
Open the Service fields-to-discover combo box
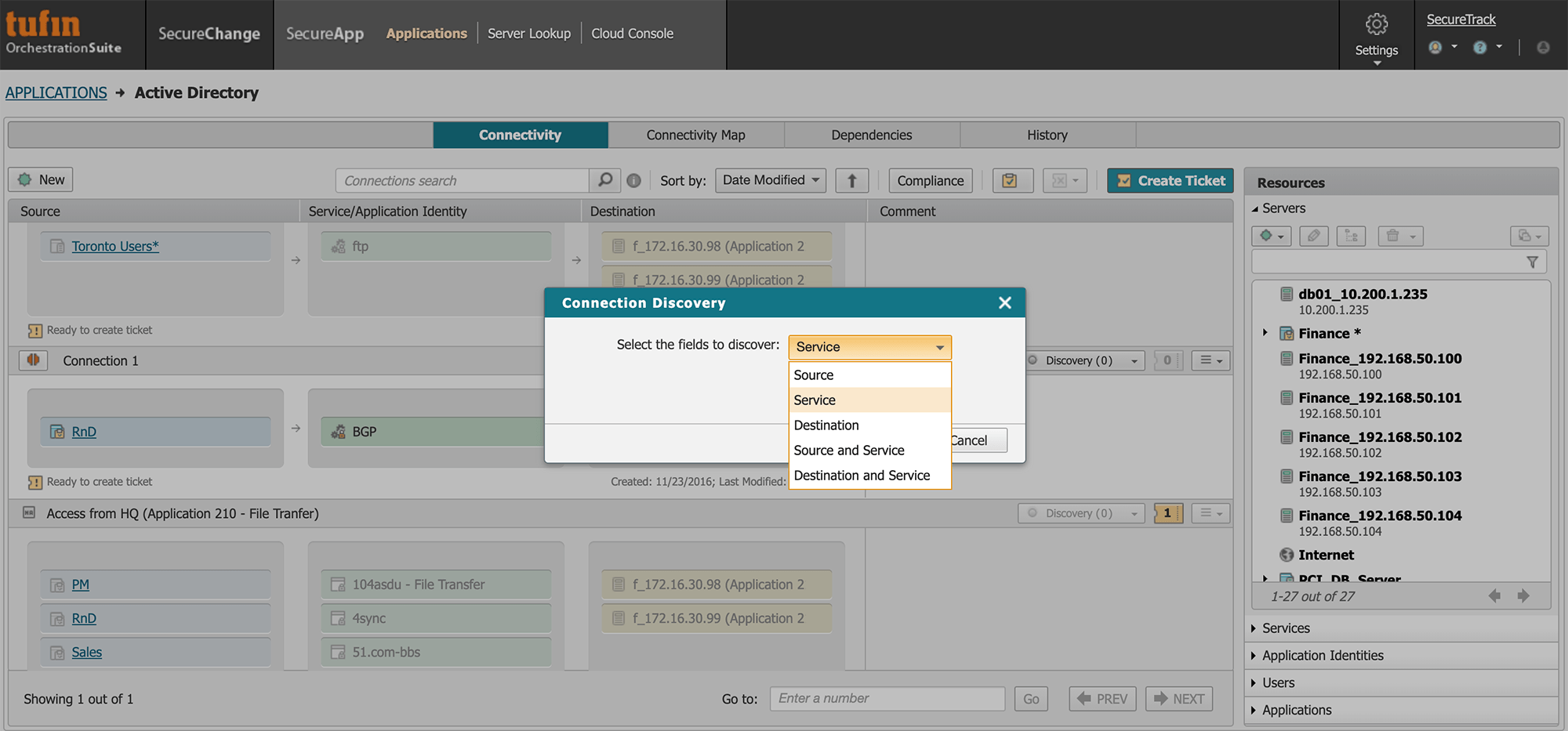point(869,347)
